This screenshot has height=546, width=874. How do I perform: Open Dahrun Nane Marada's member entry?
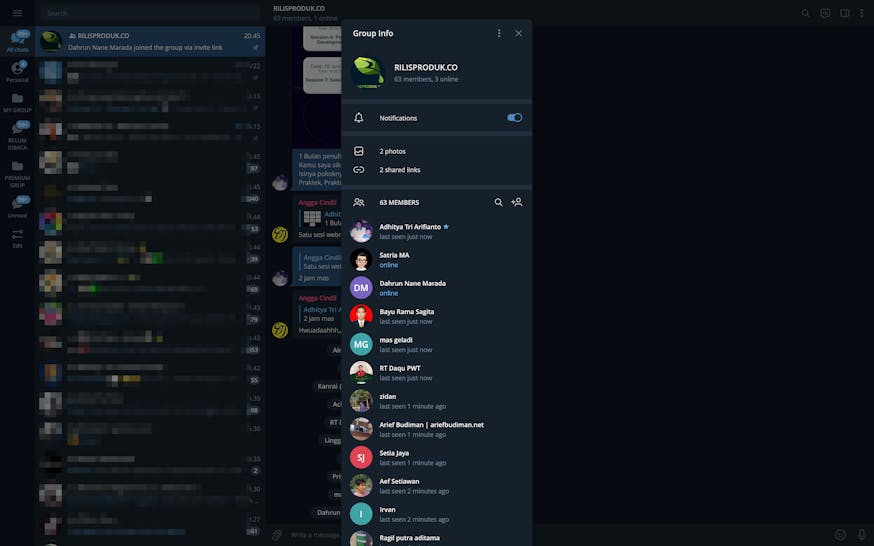(x=412, y=288)
